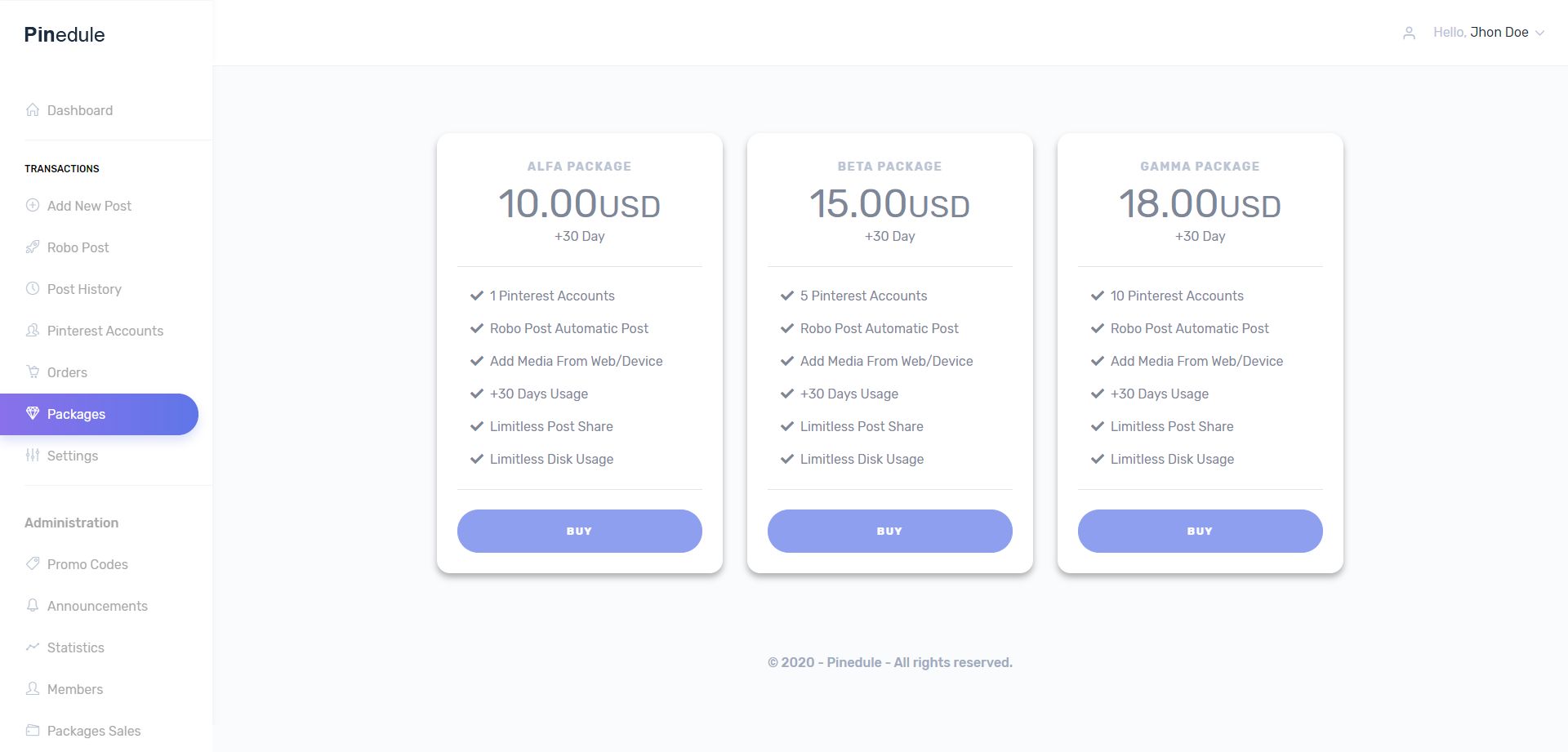Open the Pinterest Accounts menu item

click(105, 331)
